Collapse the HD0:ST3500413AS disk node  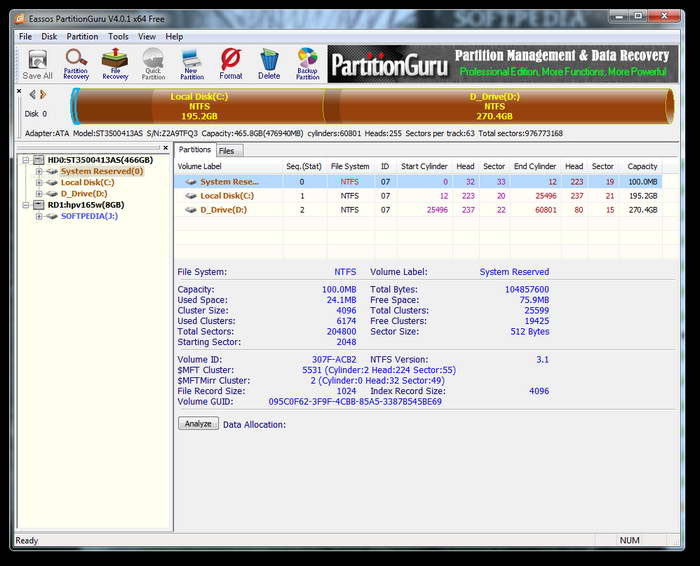(x=26, y=160)
